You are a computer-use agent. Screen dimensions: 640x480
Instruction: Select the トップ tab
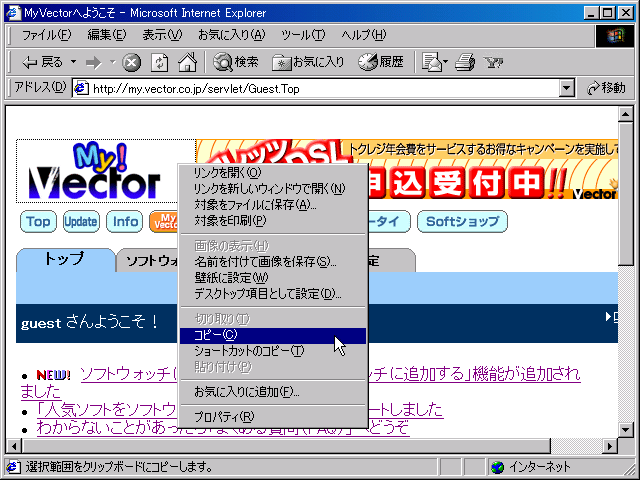[65, 260]
